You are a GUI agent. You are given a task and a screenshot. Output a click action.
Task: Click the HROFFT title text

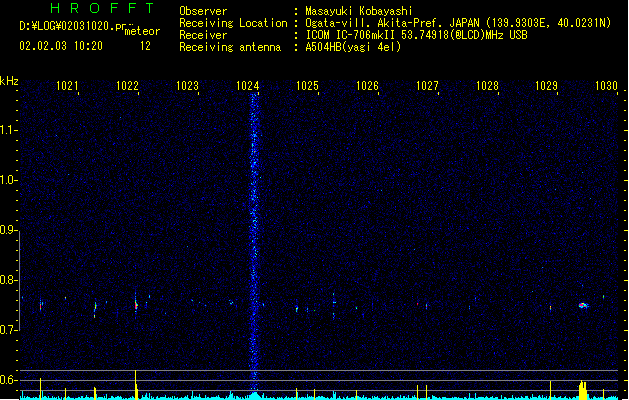tap(102, 8)
